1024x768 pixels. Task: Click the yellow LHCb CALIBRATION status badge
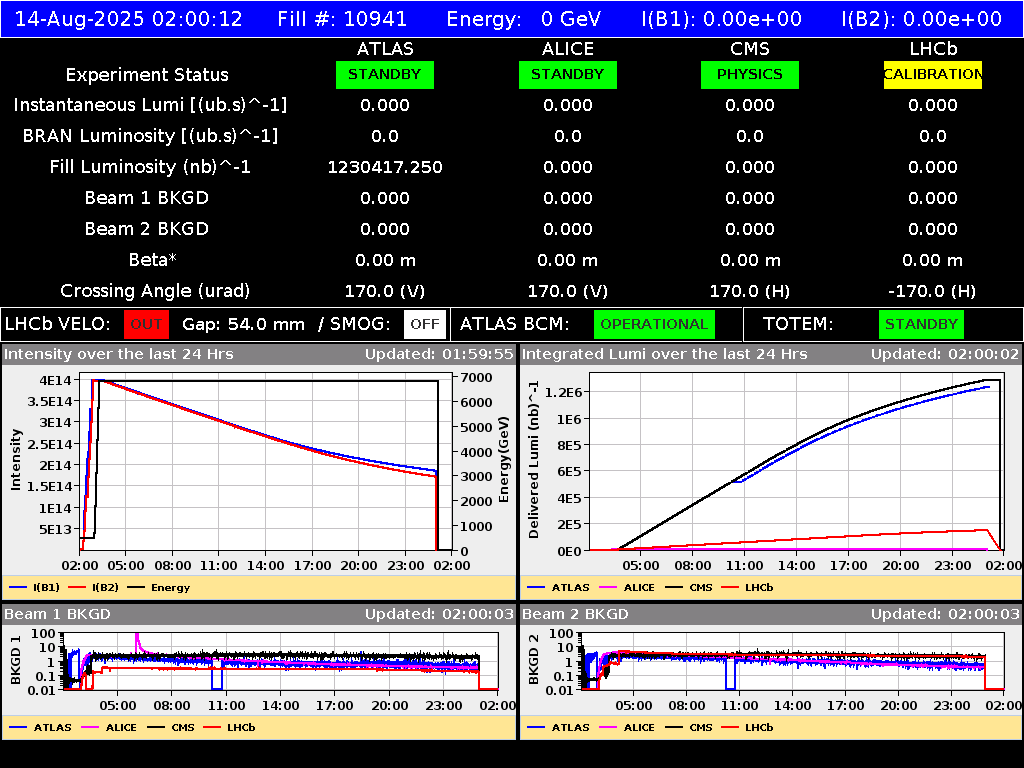coord(933,75)
